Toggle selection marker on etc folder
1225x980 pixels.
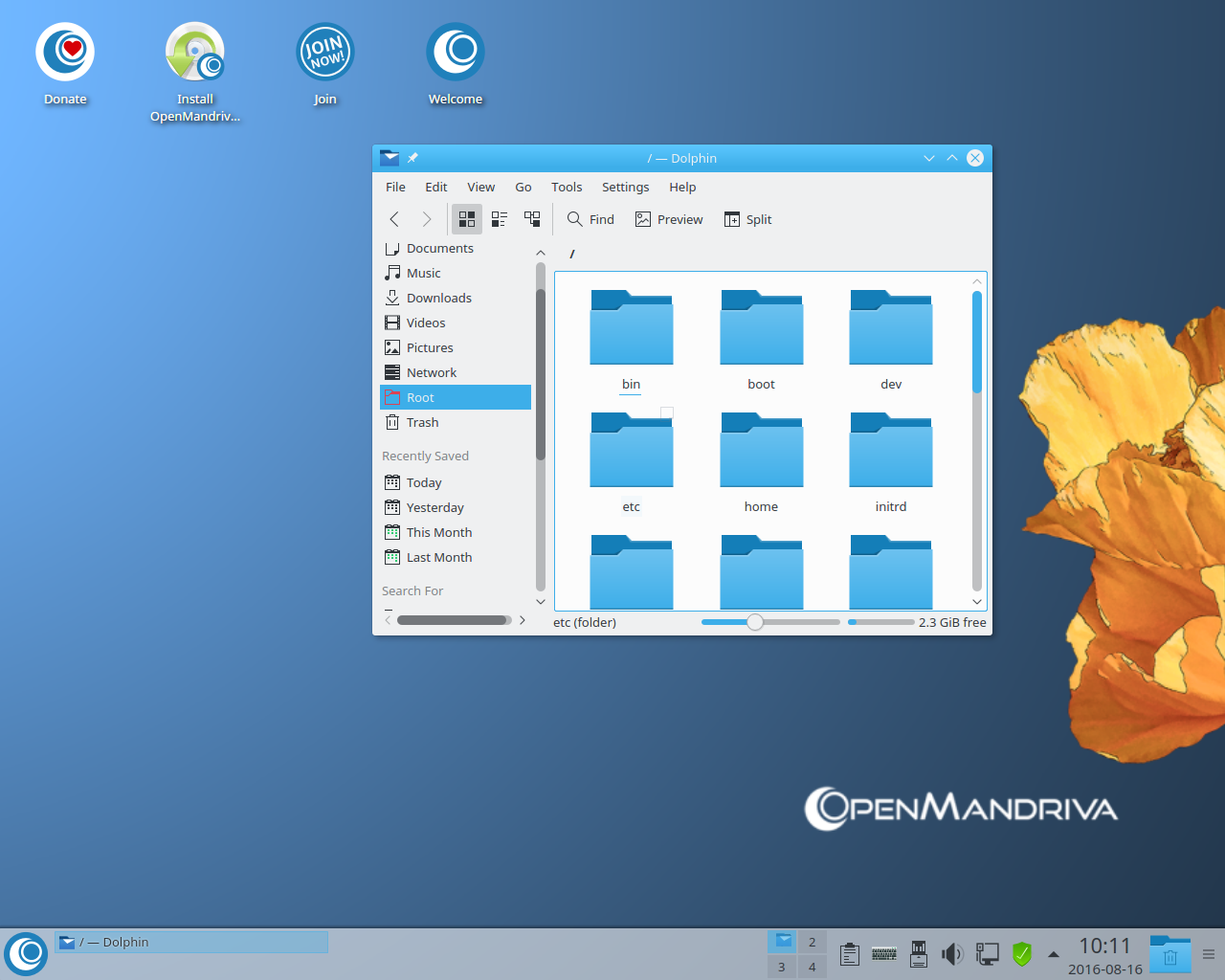point(667,413)
